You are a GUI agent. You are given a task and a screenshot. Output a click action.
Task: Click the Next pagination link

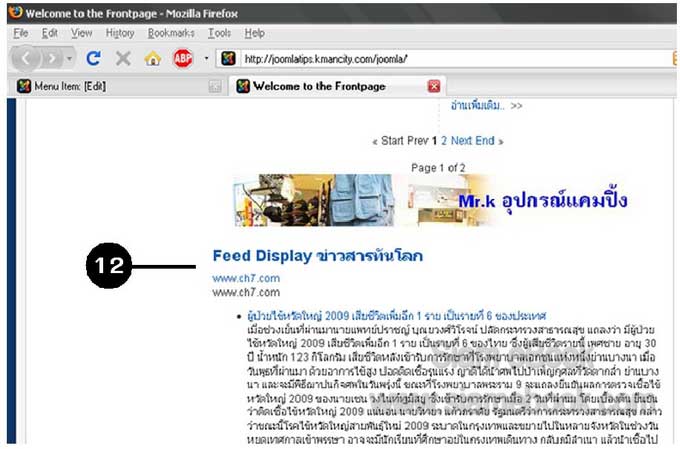tap(461, 141)
